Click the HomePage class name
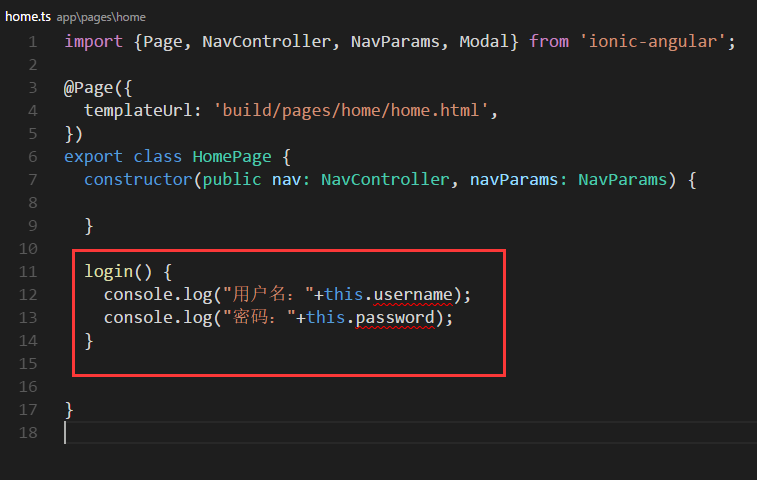Screen dimensions: 757x480 [x=232, y=157]
